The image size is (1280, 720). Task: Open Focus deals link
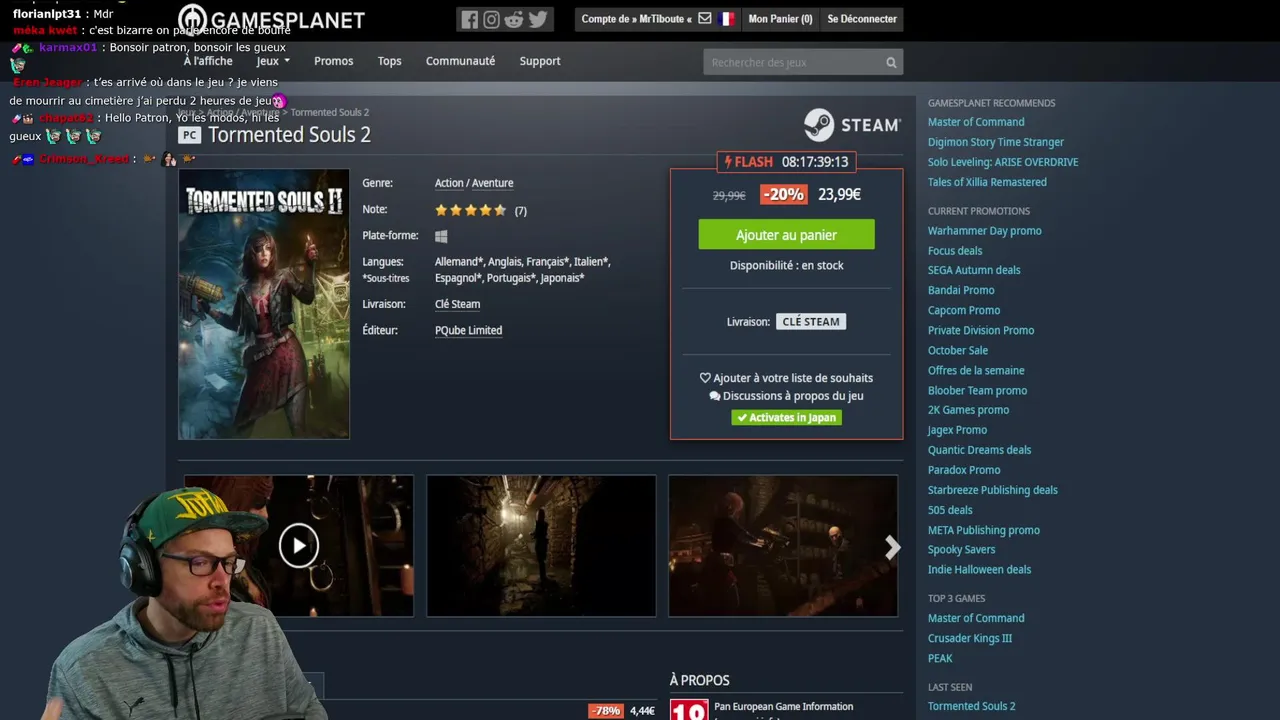point(955,251)
